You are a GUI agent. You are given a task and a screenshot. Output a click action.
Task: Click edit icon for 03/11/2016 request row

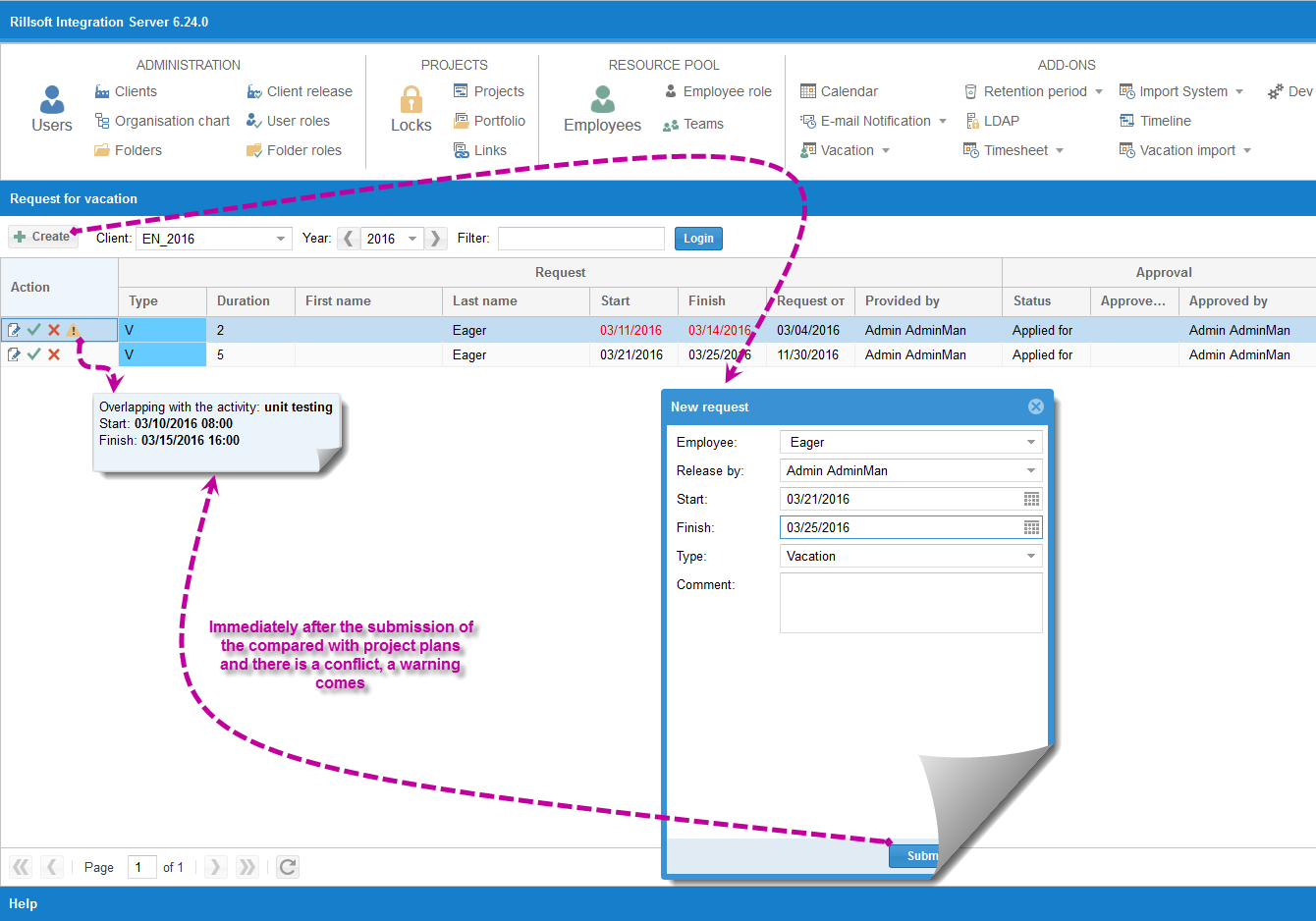click(14, 330)
